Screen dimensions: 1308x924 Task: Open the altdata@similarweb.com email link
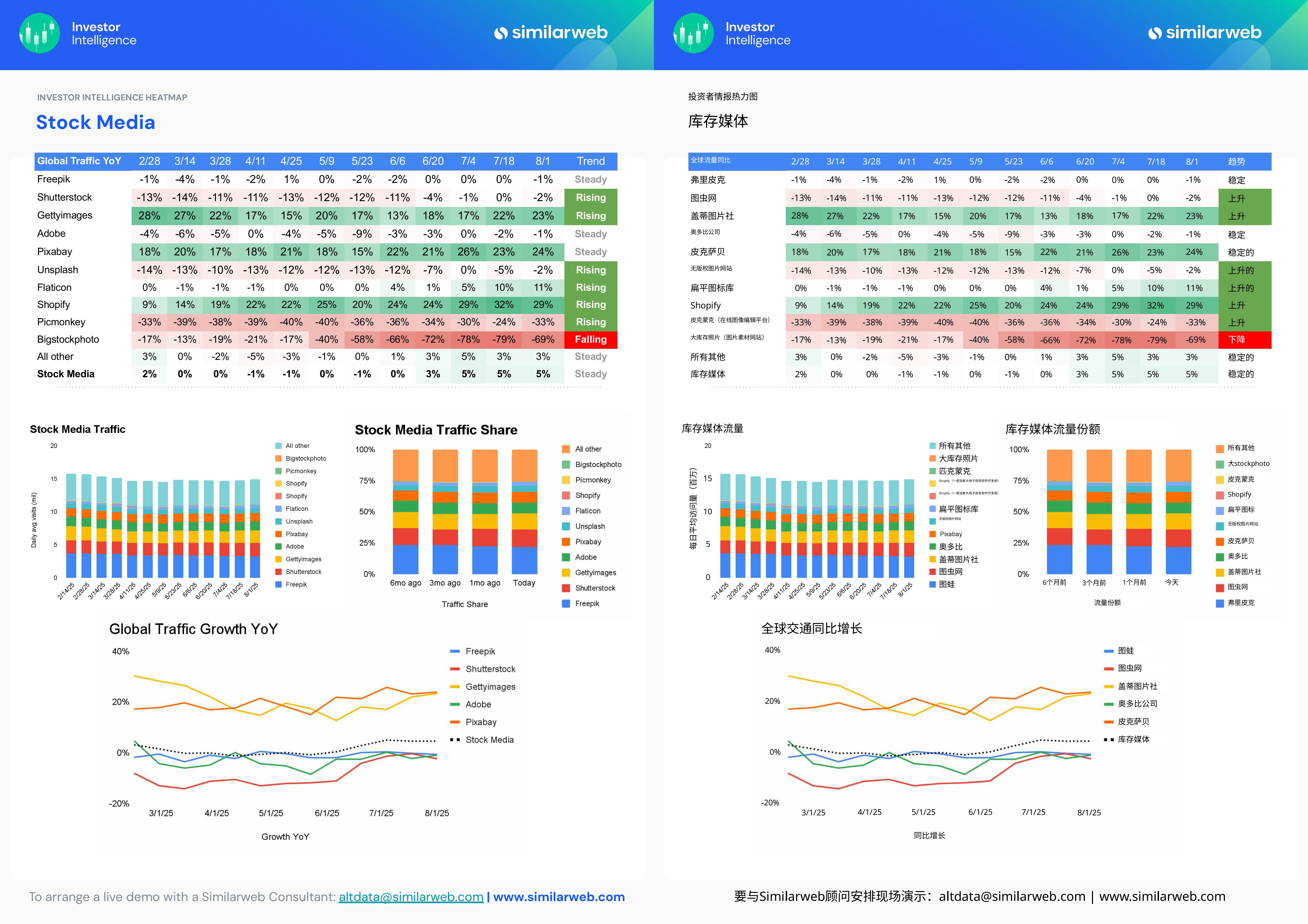click(411, 897)
